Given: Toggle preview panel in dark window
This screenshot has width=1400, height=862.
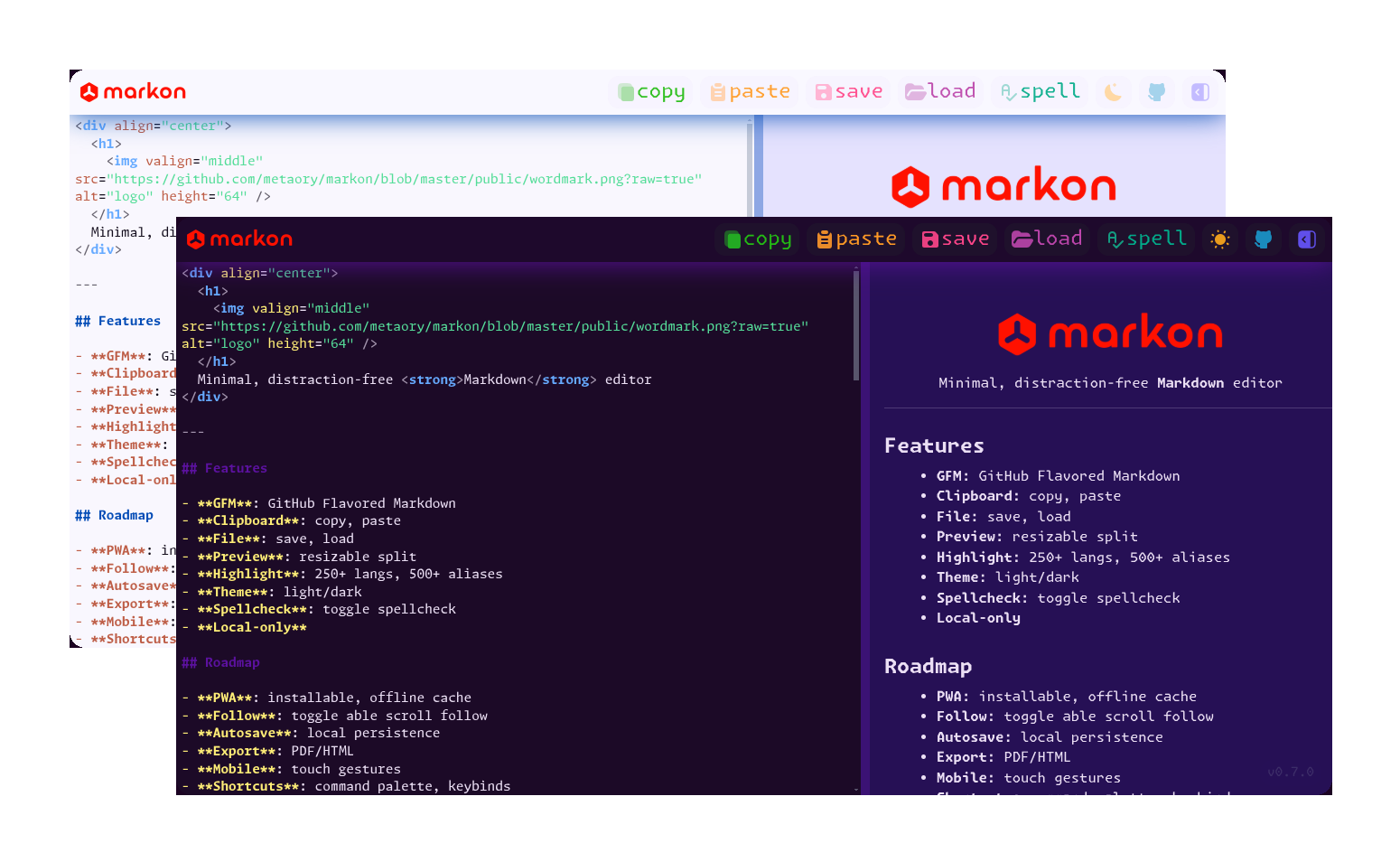Looking at the screenshot, I should coord(1307,239).
